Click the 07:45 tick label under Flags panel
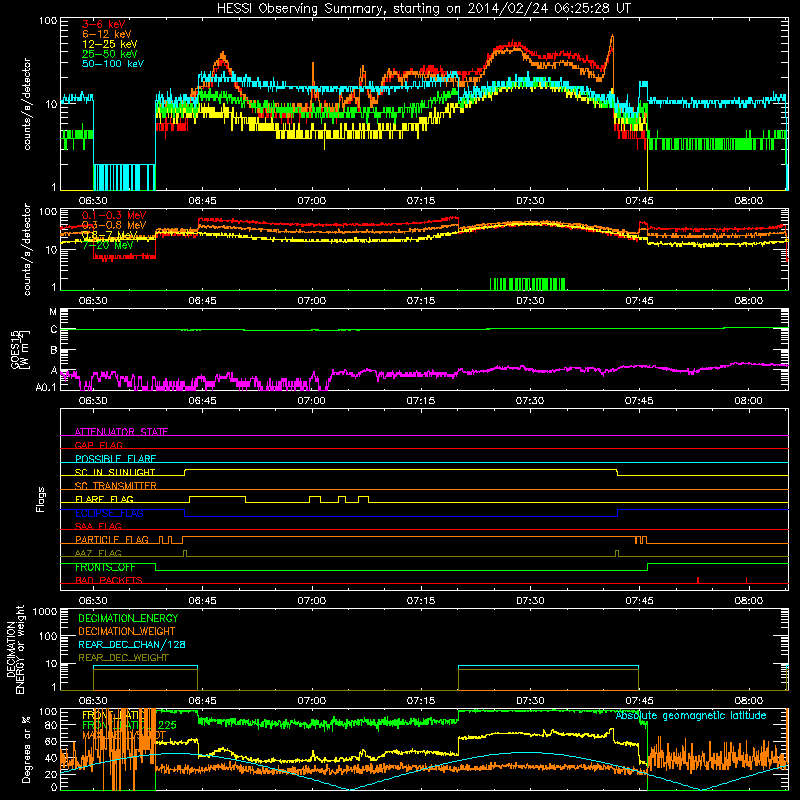800x800 pixels. point(639,601)
